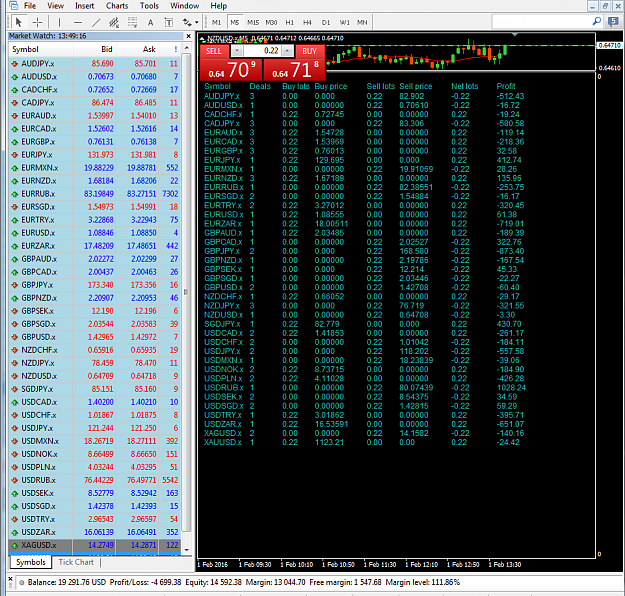The width and height of the screenshot is (625, 596).
Task: Pick the Vertical Line drawing tool
Action: coord(59,22)
